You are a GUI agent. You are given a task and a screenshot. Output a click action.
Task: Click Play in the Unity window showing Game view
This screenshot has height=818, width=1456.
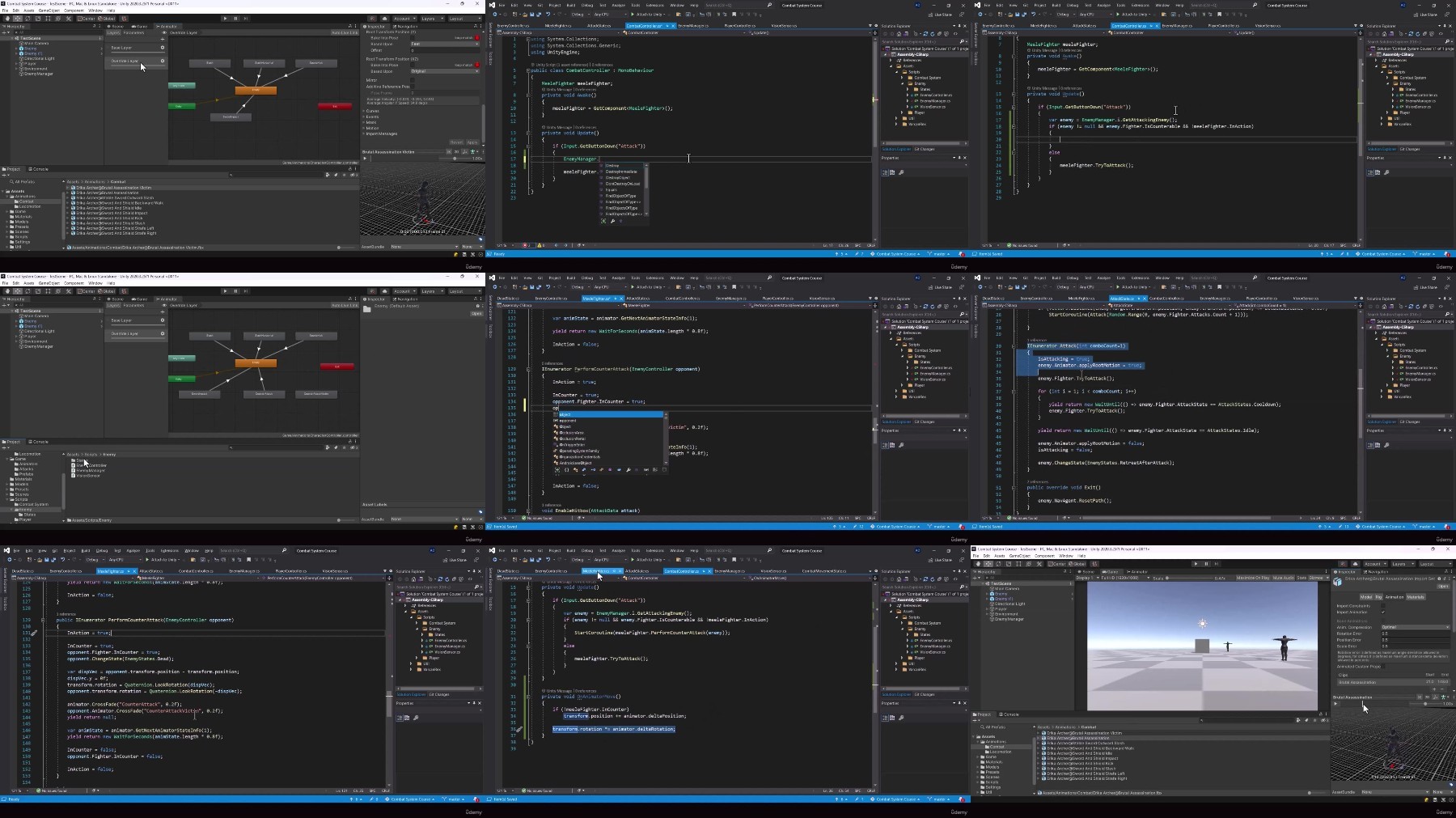pyautogui.click(x=1196, y=564)
